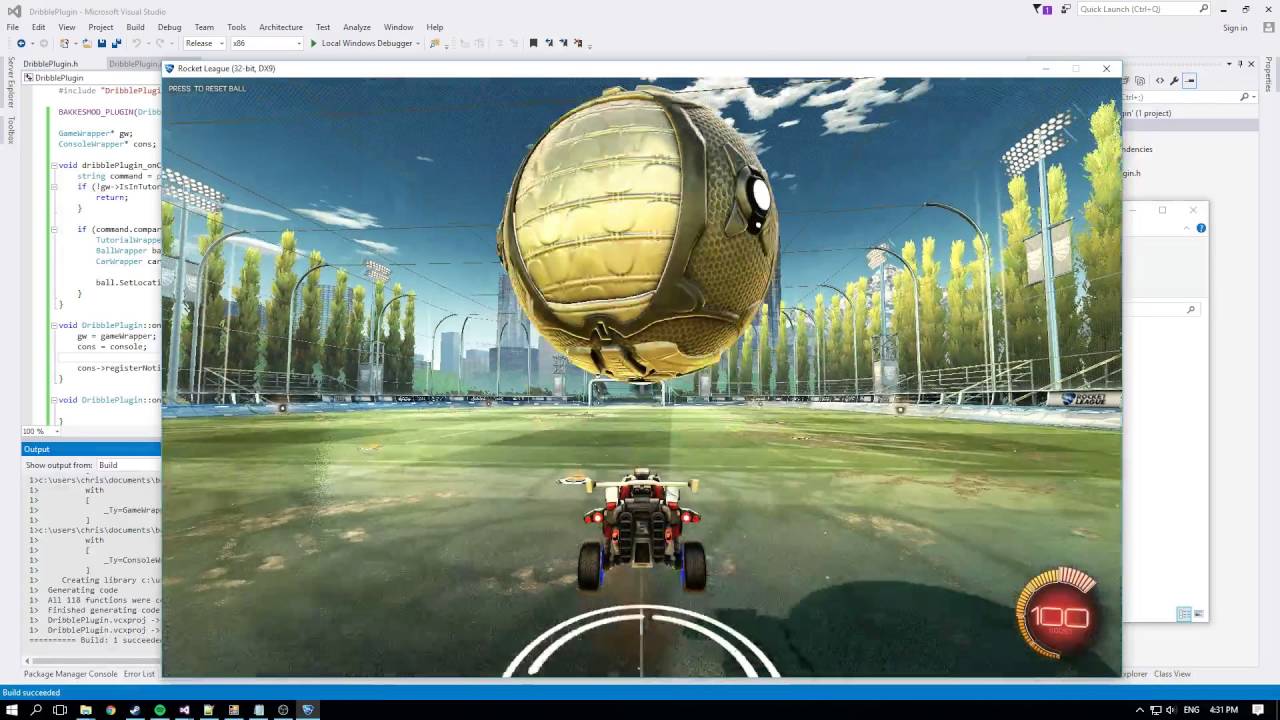The height and width of the screenshot is (720, 1280).
Task: Open Chrome from the Windows taskbar
Action: [x=110, y=710]
